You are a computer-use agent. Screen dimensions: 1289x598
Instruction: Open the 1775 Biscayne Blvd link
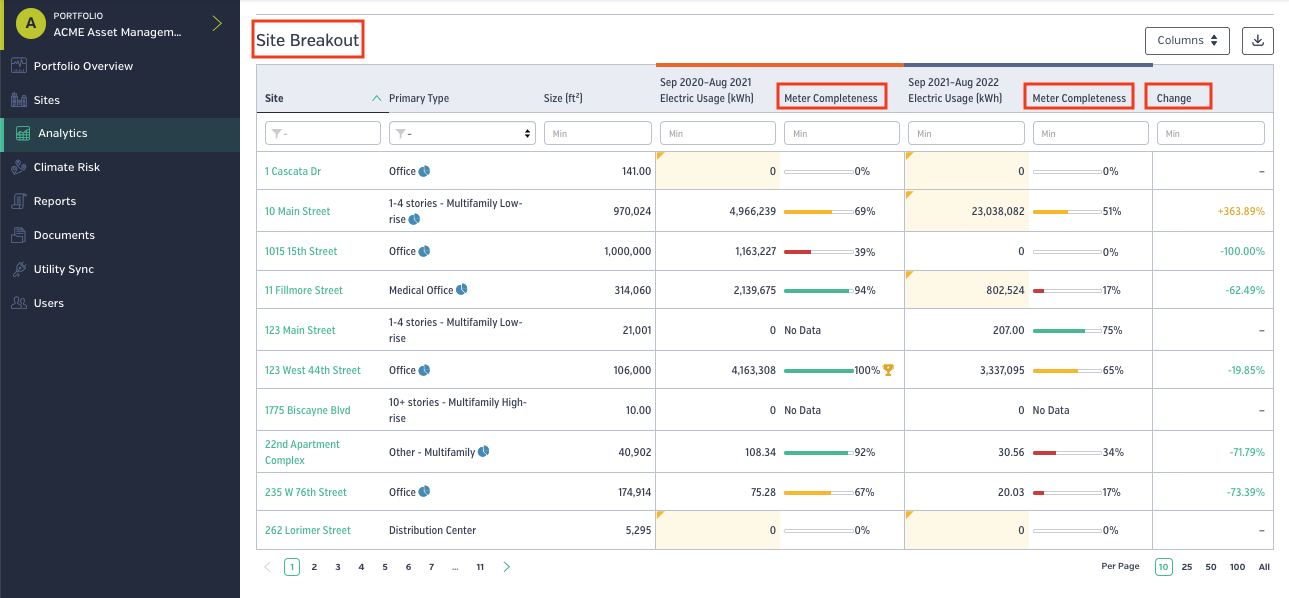[x=308, y=410]
